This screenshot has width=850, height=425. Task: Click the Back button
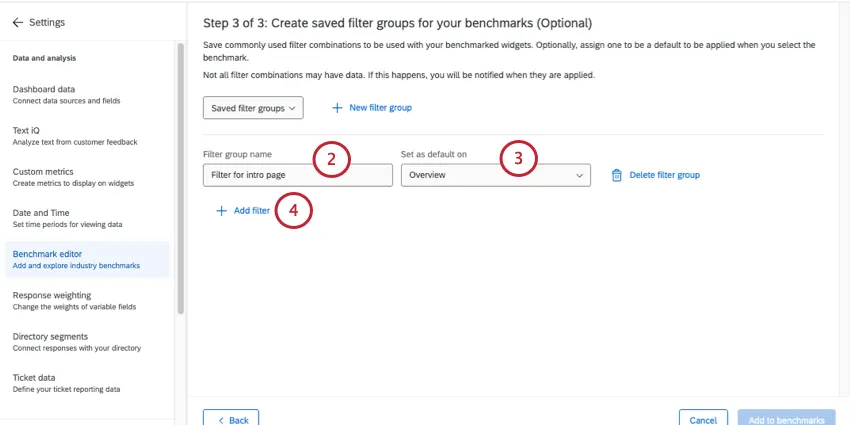[231, 419]
